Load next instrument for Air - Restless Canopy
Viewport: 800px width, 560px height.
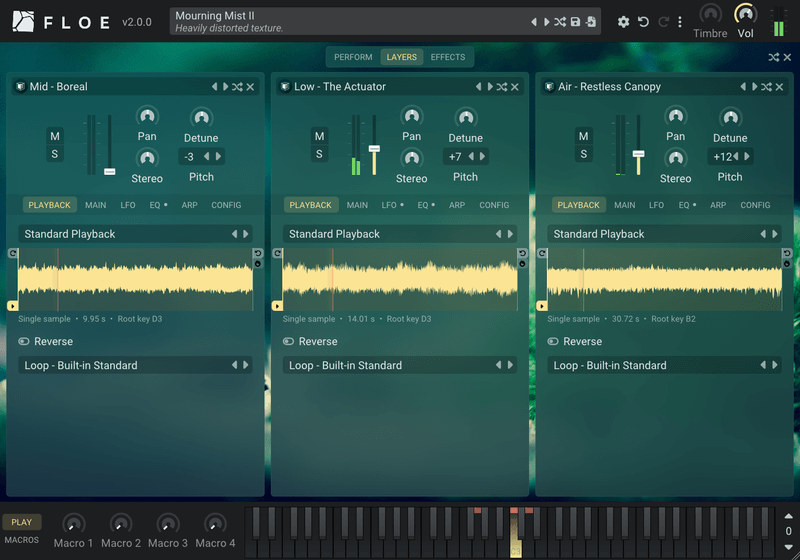[755, 87]
